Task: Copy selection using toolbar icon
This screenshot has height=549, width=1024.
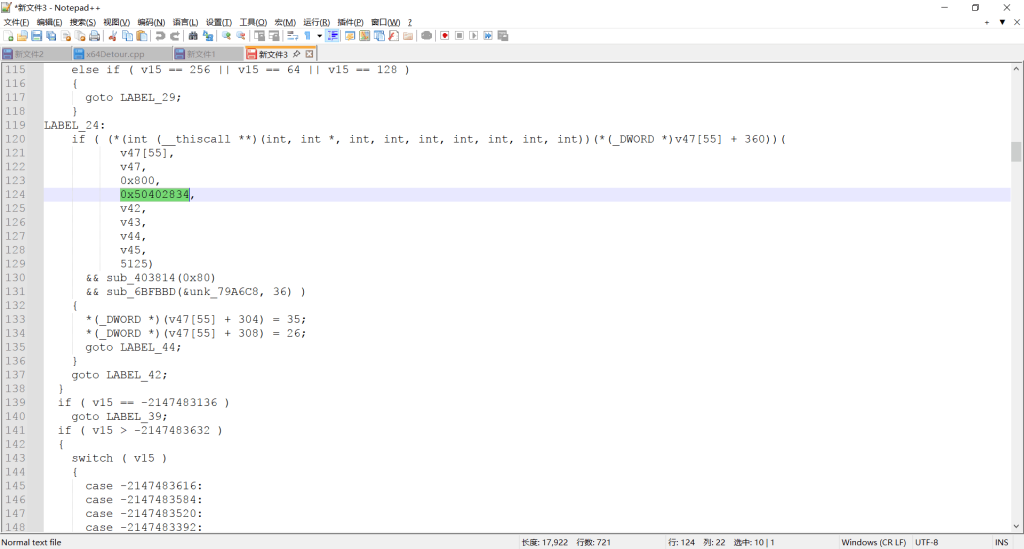Action: pos(127,36)
